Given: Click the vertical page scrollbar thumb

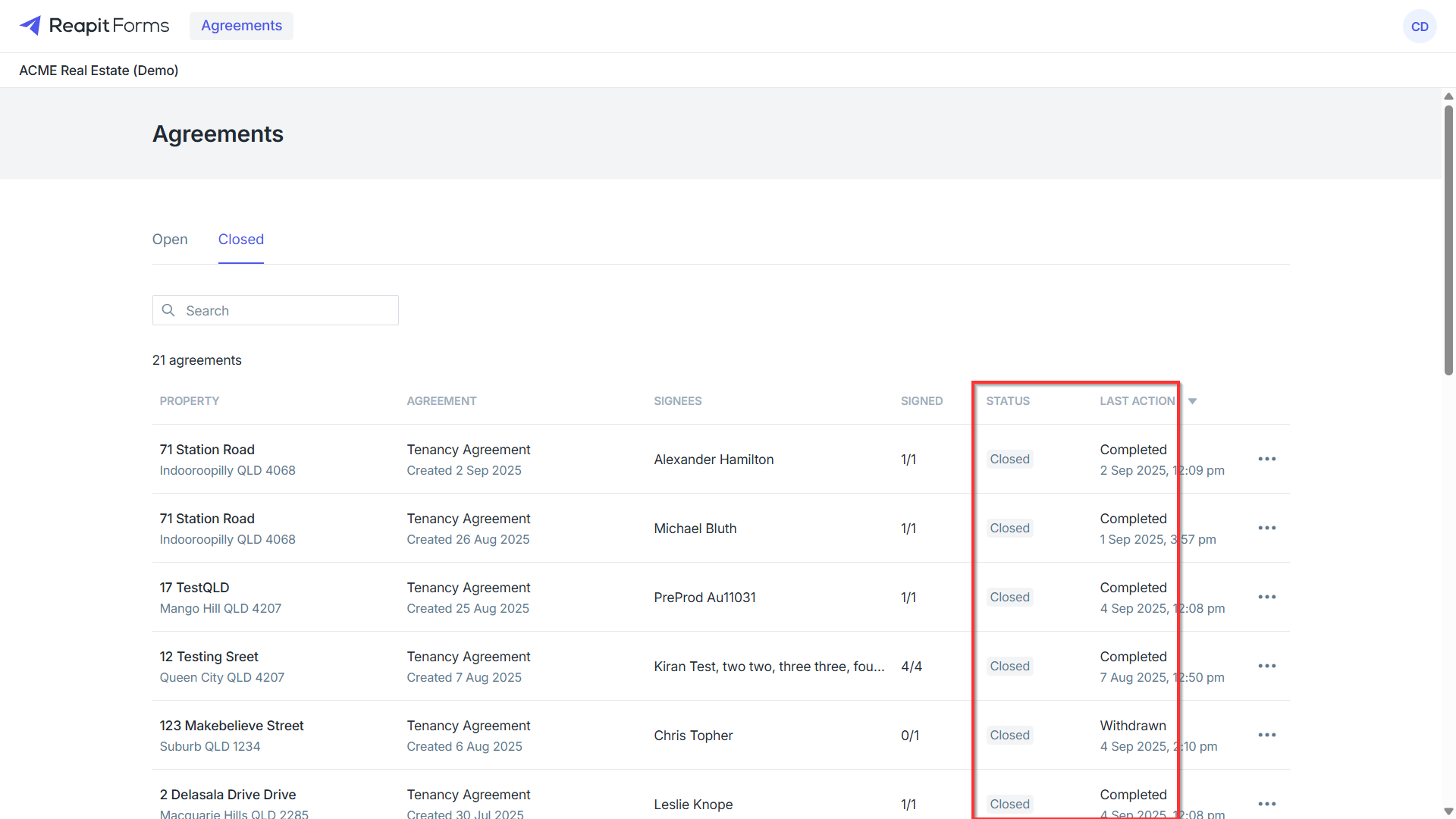Looking at the screenshot, I should tap(1448, 240).
